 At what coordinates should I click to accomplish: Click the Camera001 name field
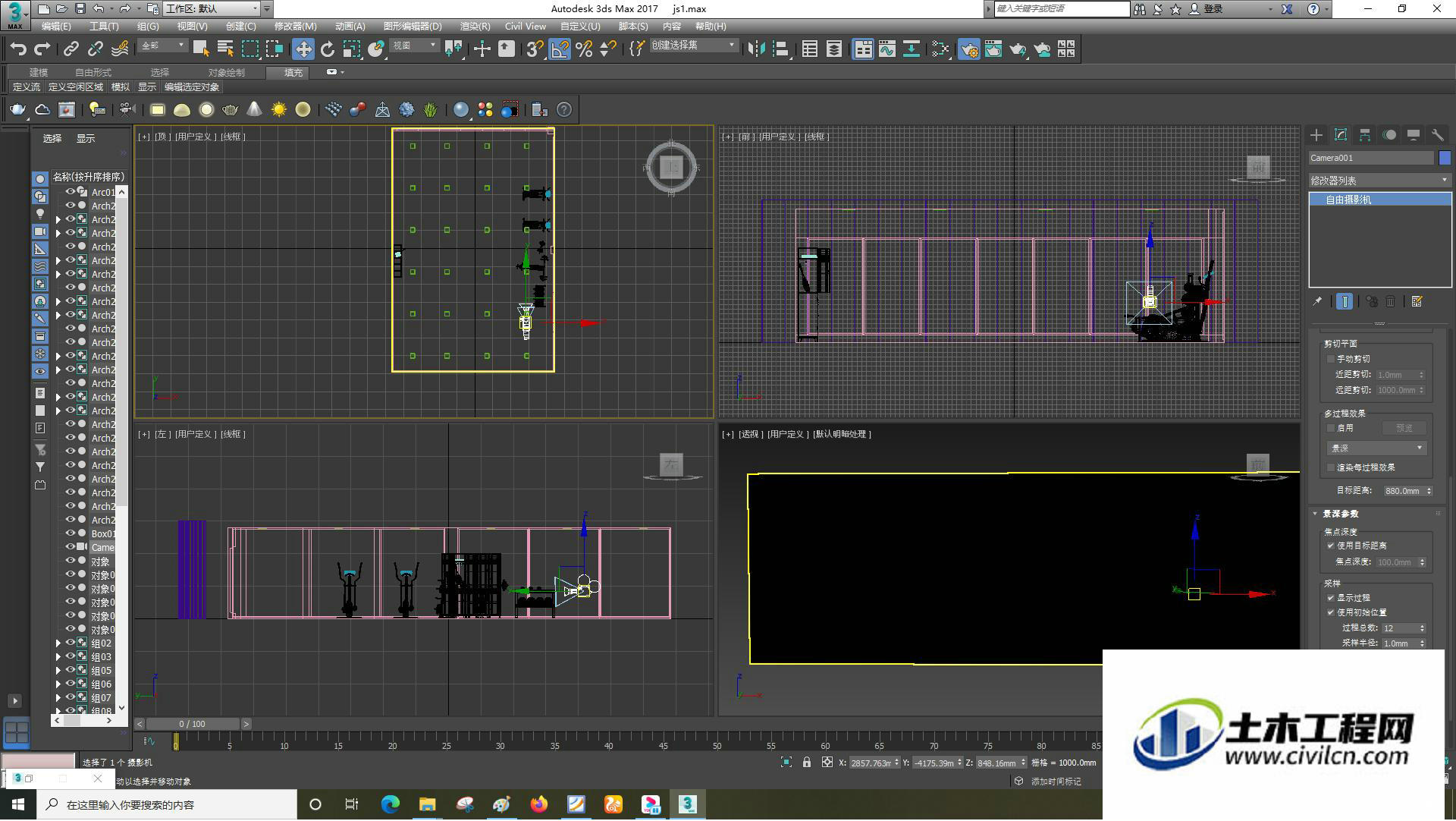click(1371, 158)
